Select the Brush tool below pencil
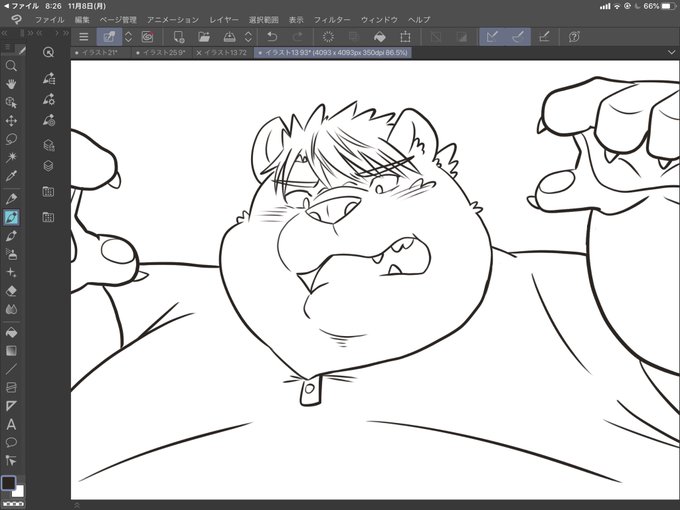The height and width of the screenshot is (510, 680). (11, 236)
